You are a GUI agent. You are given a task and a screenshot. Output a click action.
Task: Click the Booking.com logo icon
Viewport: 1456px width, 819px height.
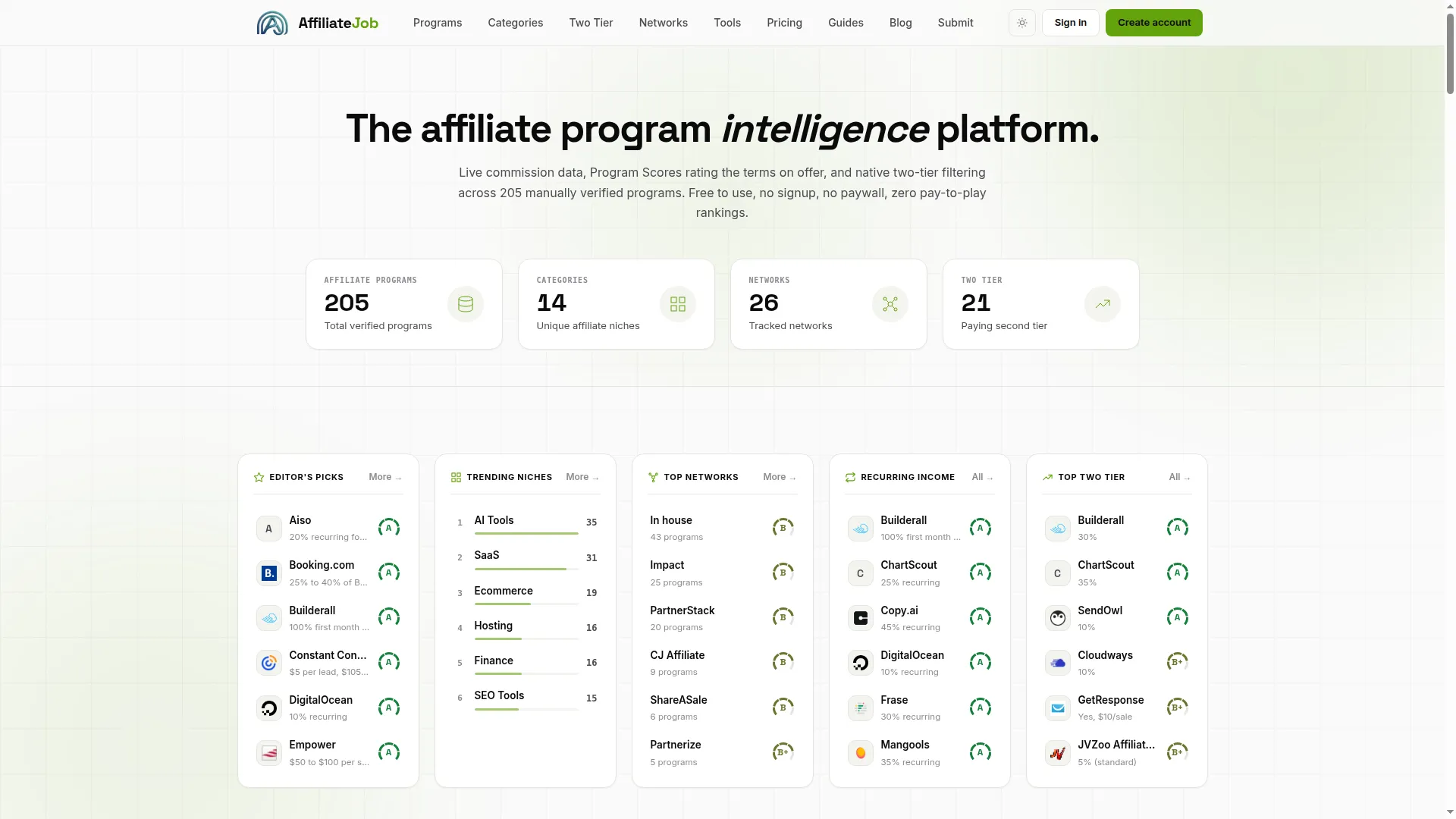(x=268, y=573)
